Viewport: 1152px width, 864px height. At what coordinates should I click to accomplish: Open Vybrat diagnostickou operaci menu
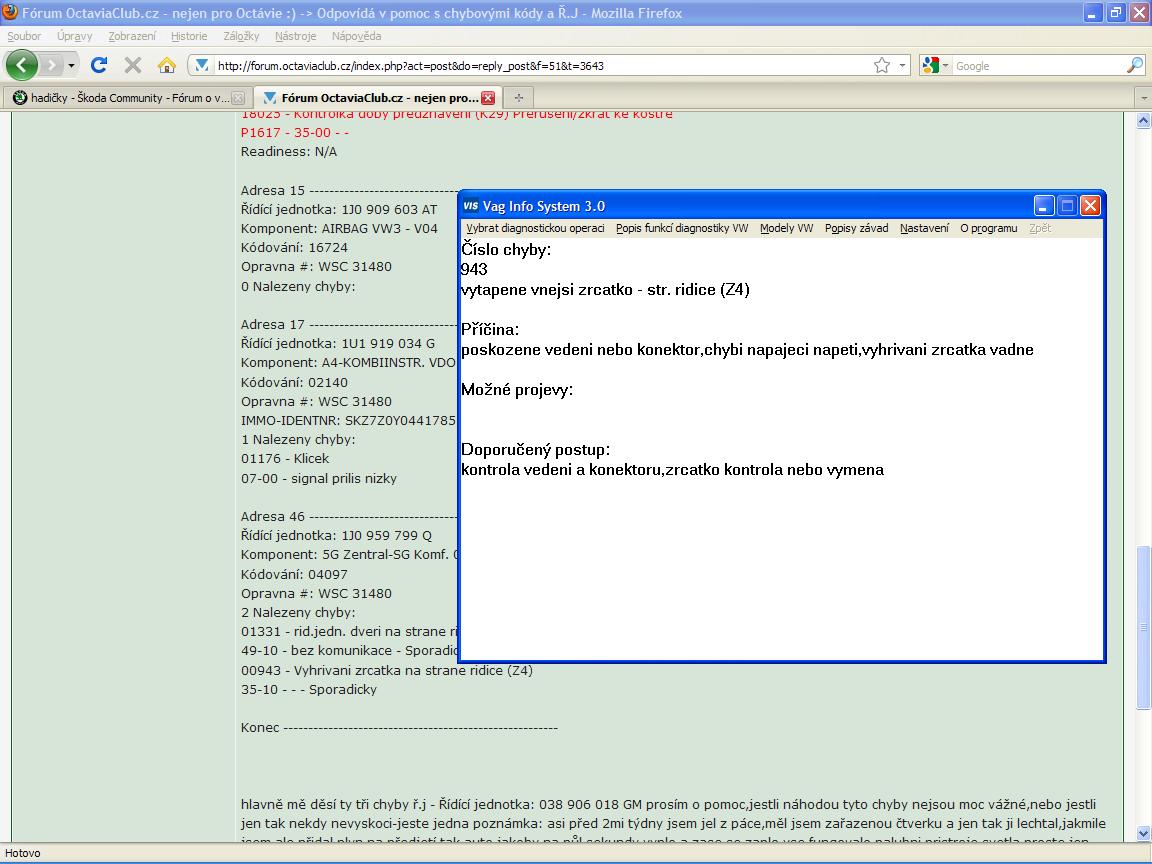tap(535, 228)
